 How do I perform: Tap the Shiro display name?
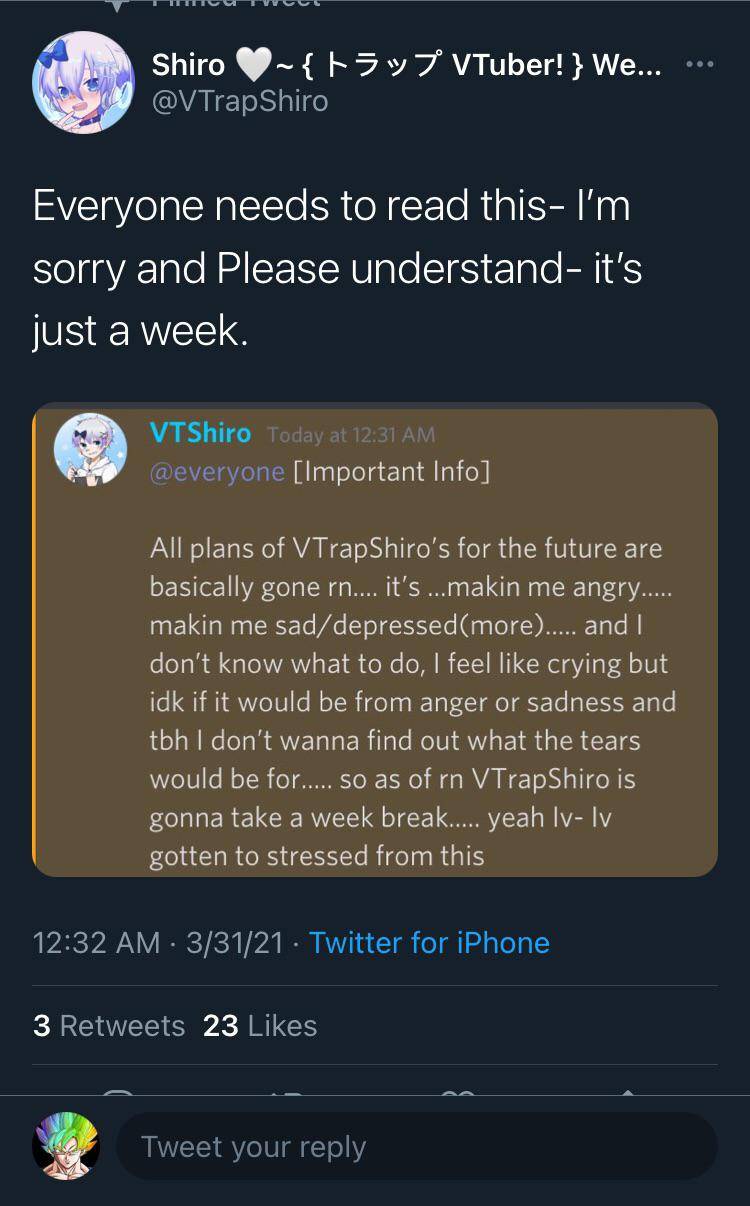click(188, 66)
